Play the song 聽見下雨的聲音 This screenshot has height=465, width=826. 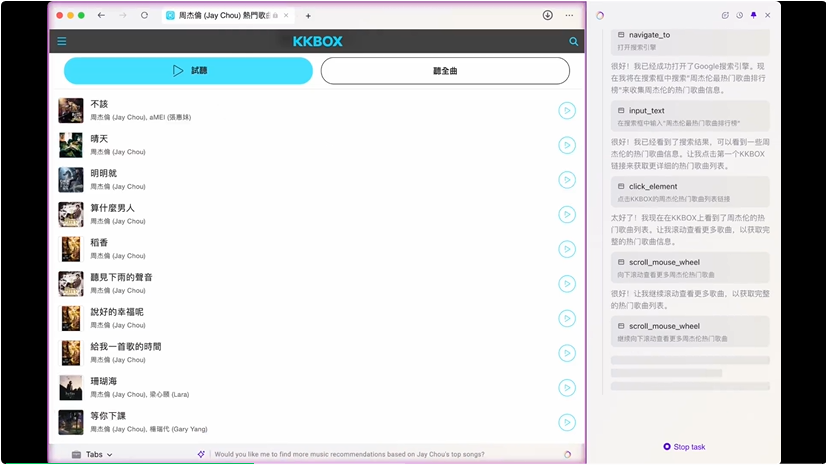click(567, 284)
